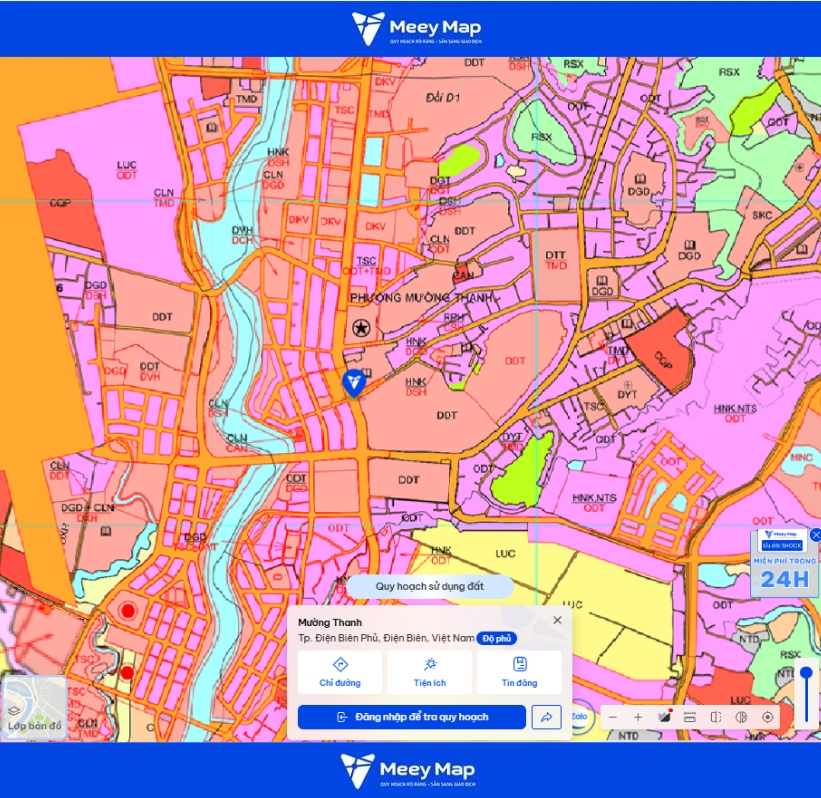Open the Lớp bản đồ layer switcher
The image size is (821, 798).
click(35, 707)
